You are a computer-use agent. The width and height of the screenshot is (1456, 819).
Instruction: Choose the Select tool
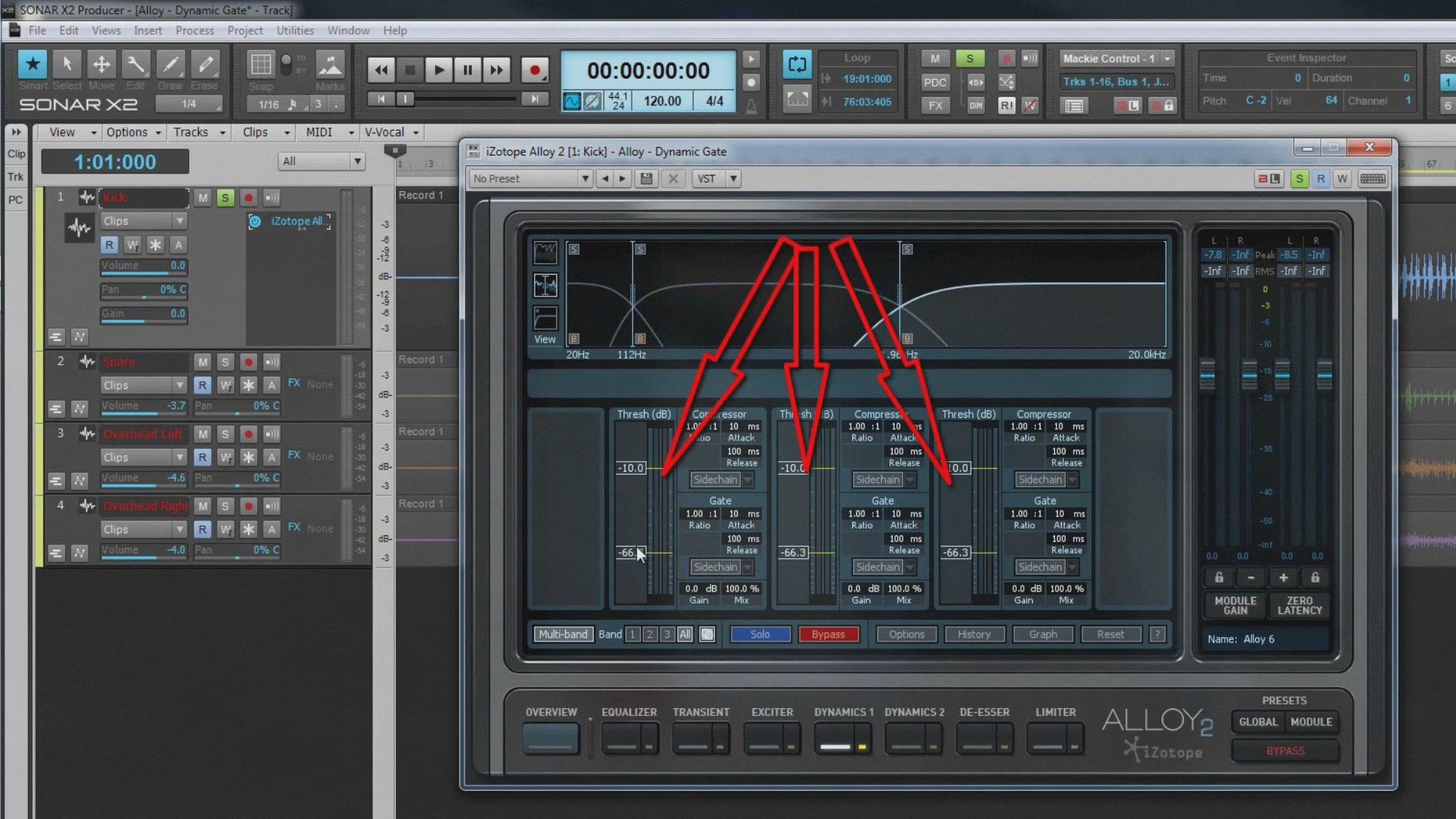(x=67, y=65)
